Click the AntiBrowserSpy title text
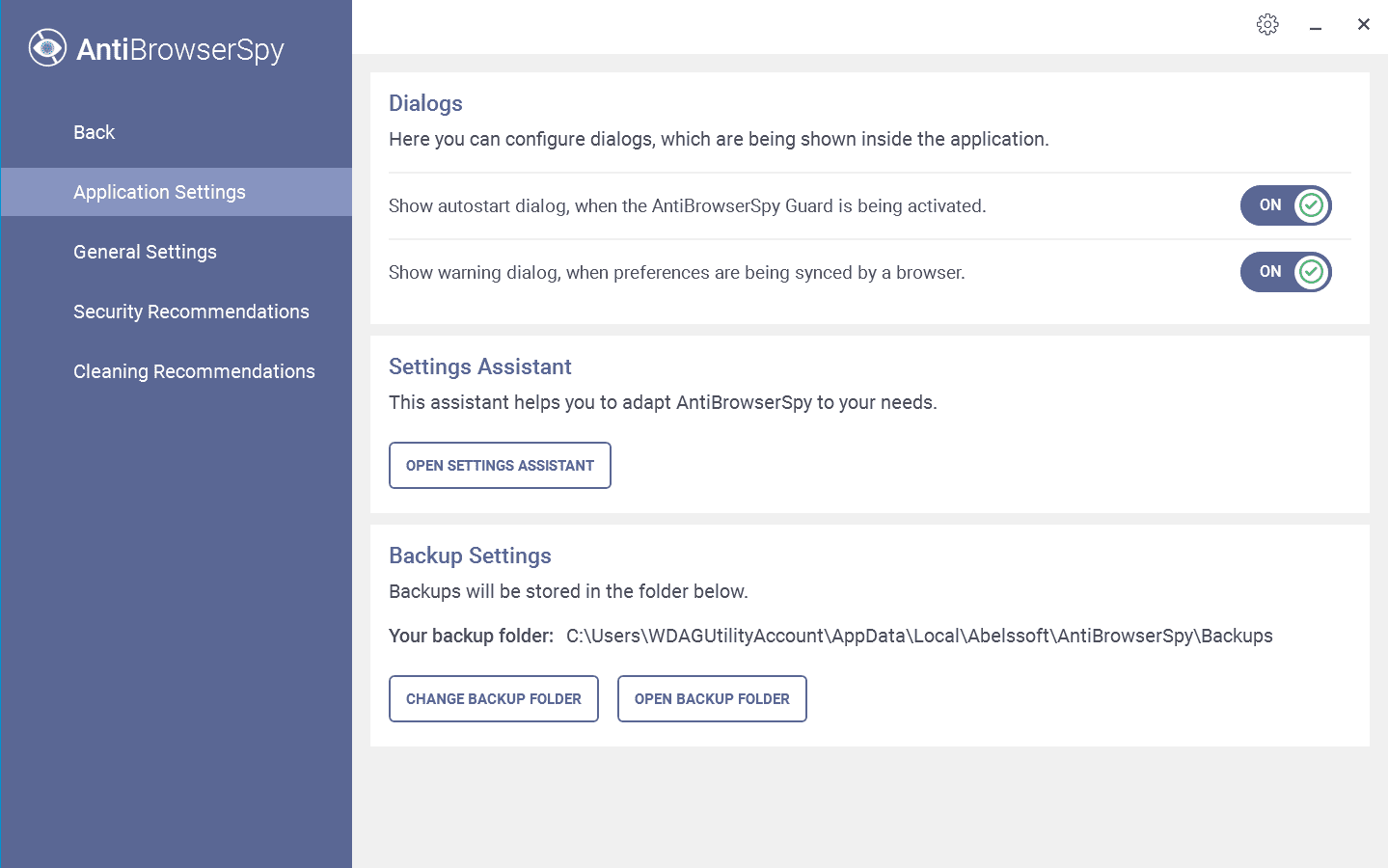 pos(179,49)
